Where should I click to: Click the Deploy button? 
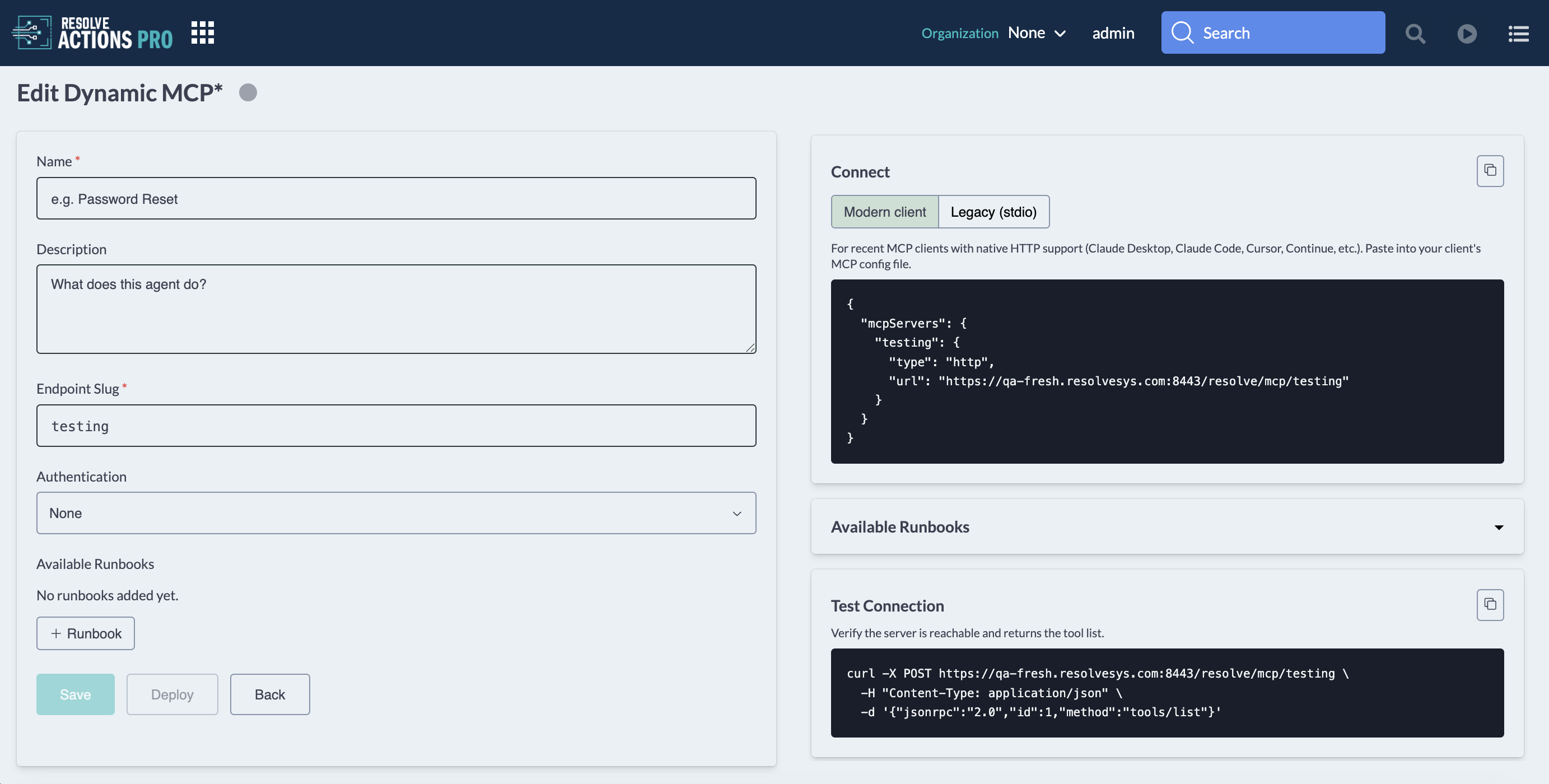pos(172,694)
